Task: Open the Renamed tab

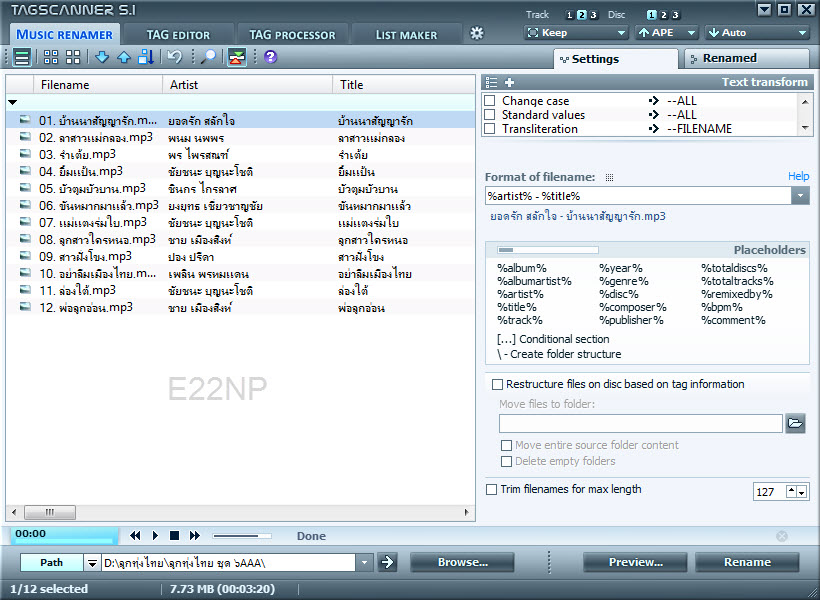Action: click(747, 59)
